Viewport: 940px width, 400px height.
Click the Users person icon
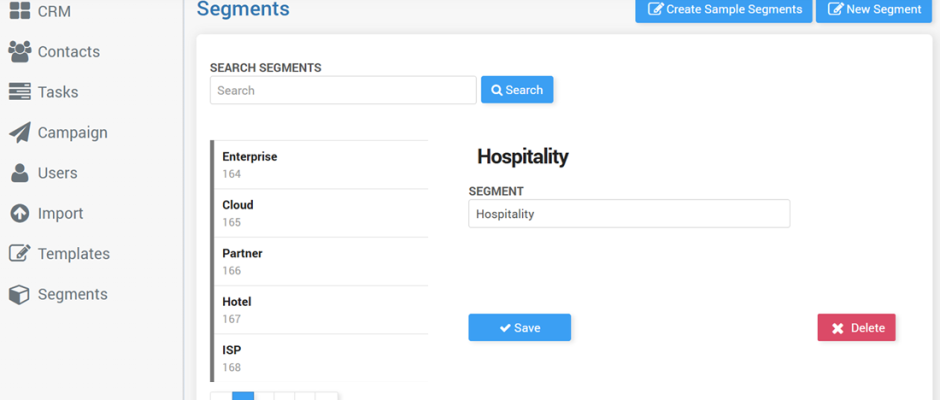pyautogui.click(x=20, y=173)
